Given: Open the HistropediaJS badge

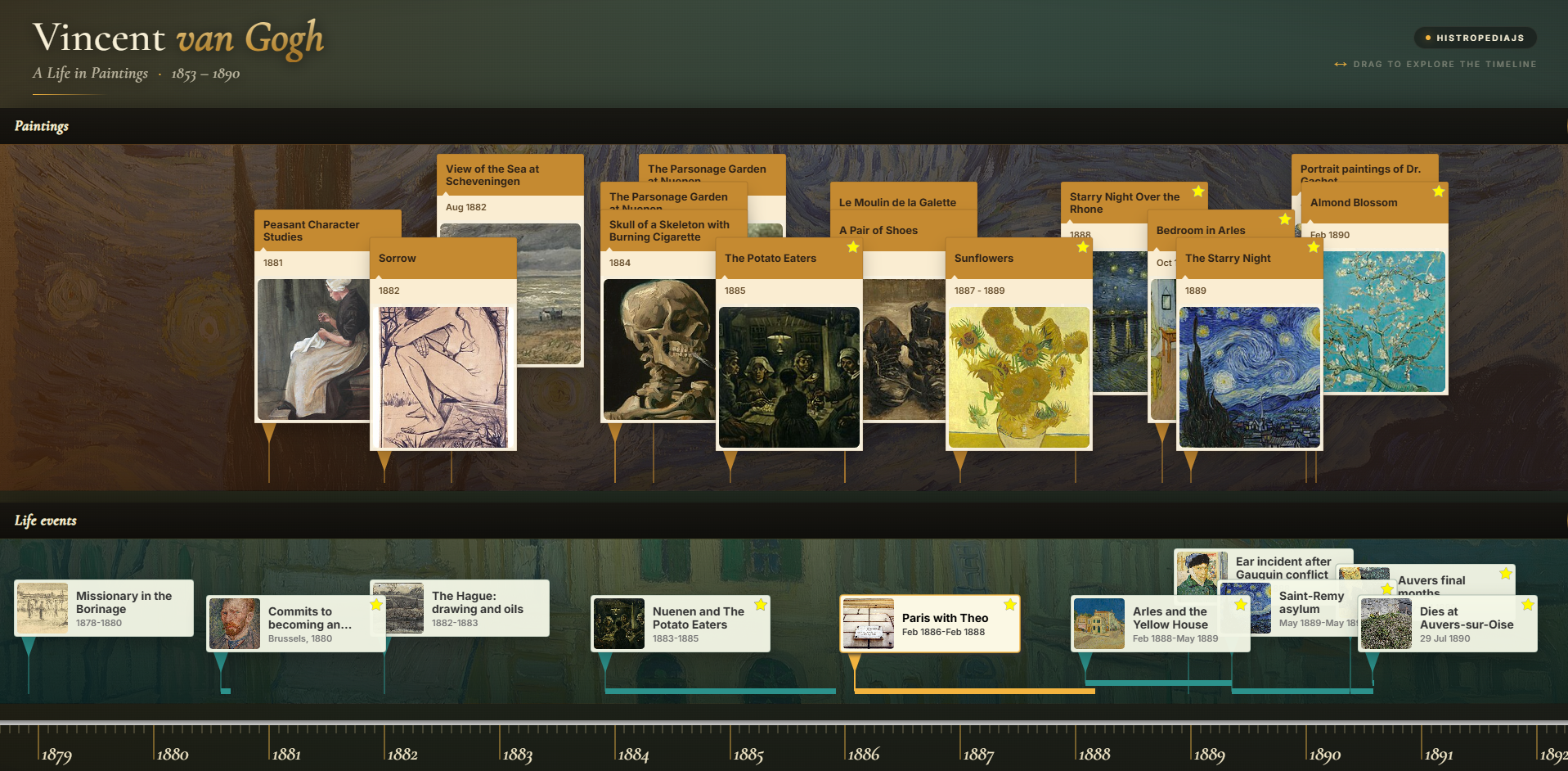Looking at the screenshot, I should point(1475,38).
